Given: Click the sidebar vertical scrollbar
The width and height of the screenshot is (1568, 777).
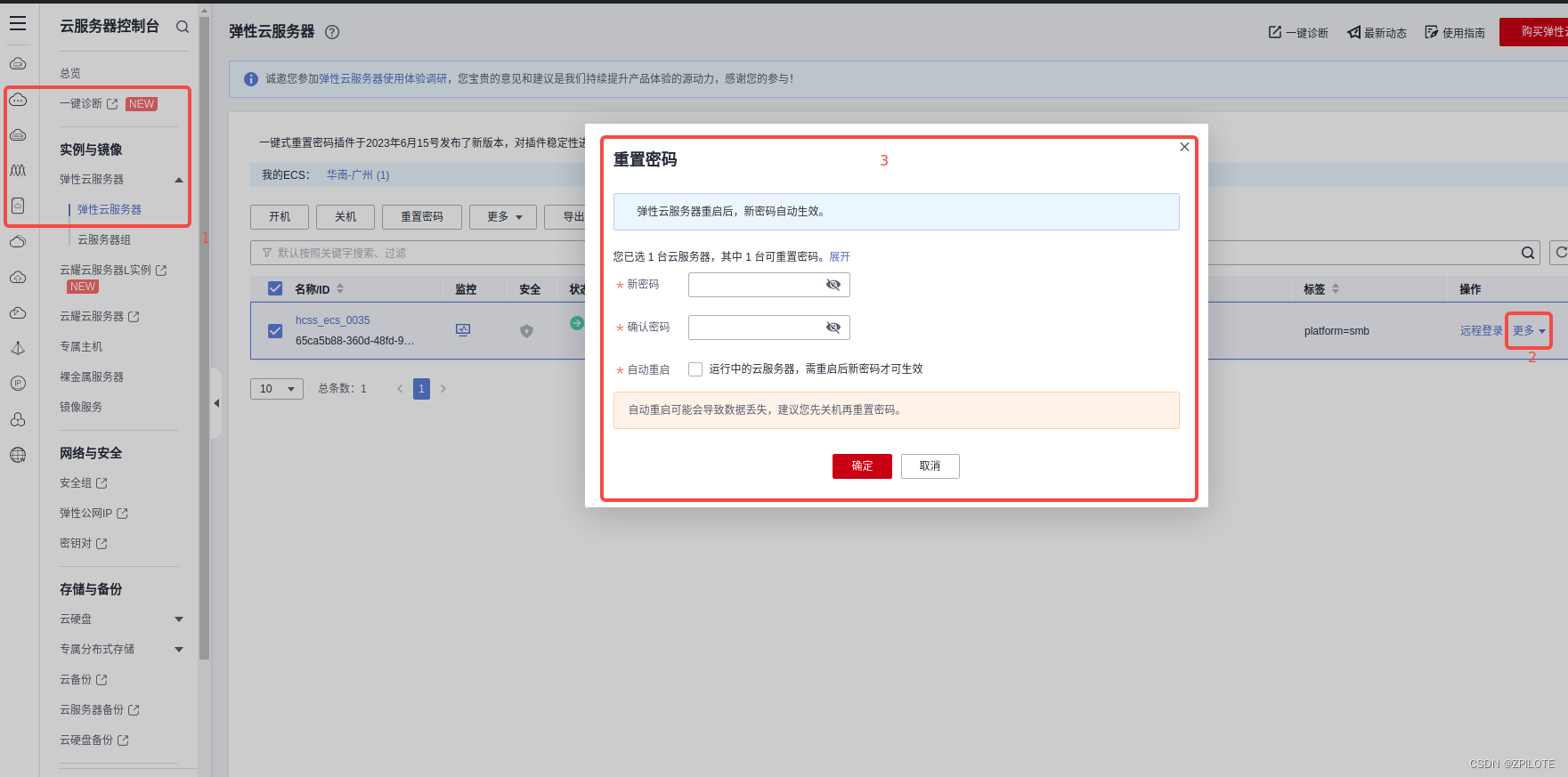Looking at the screenshot, I should (x=204, y=338).
